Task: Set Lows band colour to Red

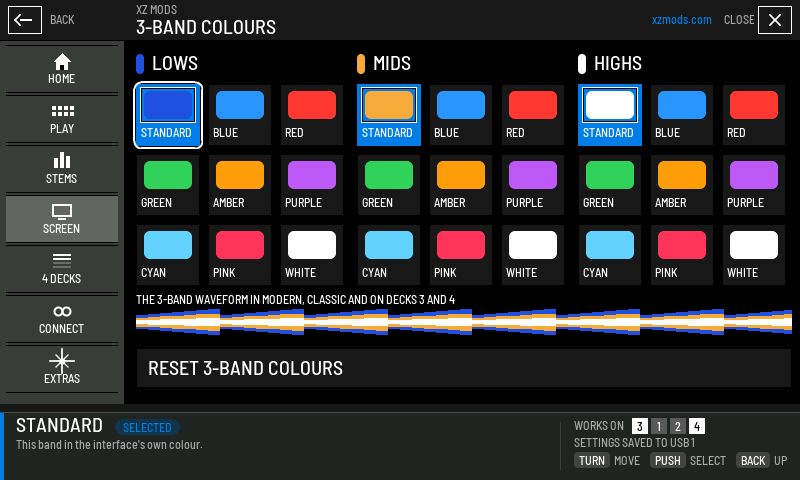Action: [312, 115]
